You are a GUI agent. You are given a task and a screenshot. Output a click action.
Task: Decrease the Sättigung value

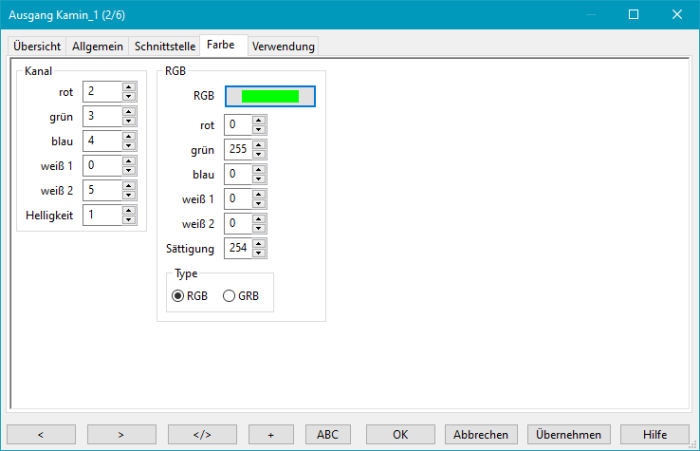[260, 253]
